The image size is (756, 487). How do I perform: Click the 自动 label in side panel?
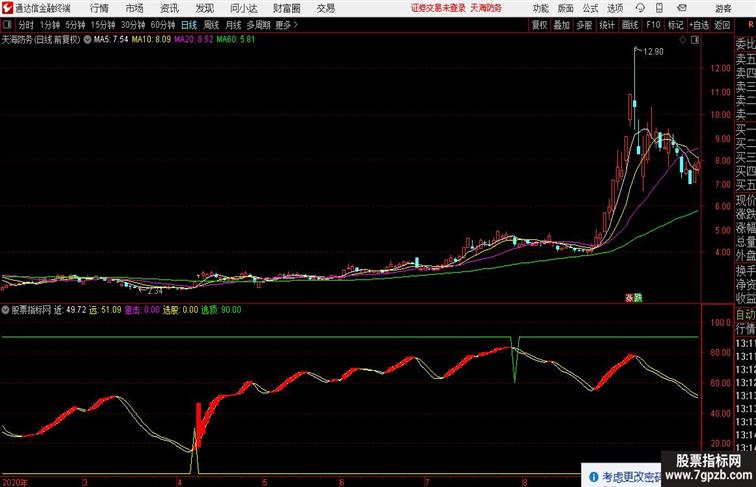pyautogui.click(x=745, y=314)
